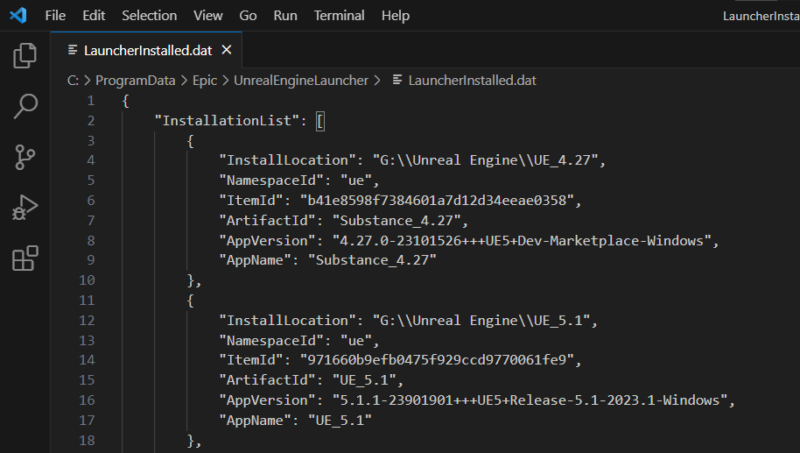Select the LauncherInstalled.dat editor tab
800x453 pixels.
tap(146, 50)
